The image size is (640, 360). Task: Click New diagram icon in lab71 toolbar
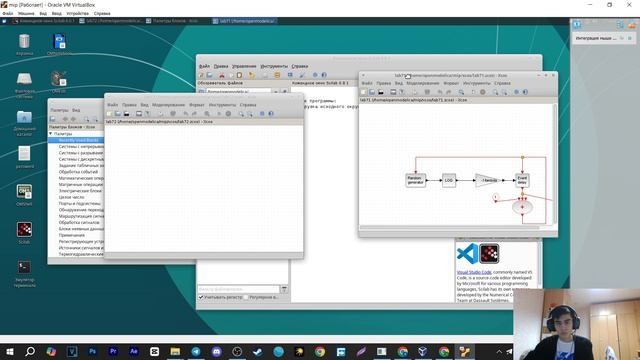click(x=363, y=92)
